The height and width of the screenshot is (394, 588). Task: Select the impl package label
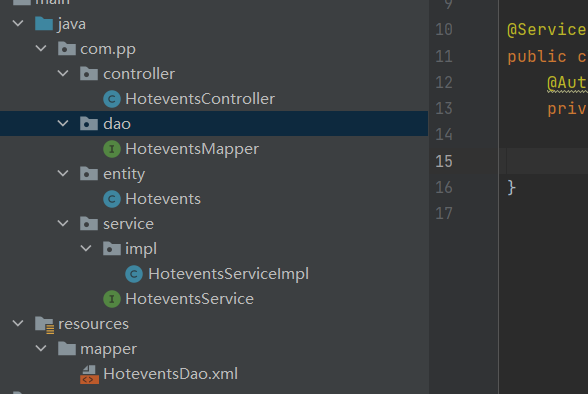pyautogui.click(x=141, y=249)
